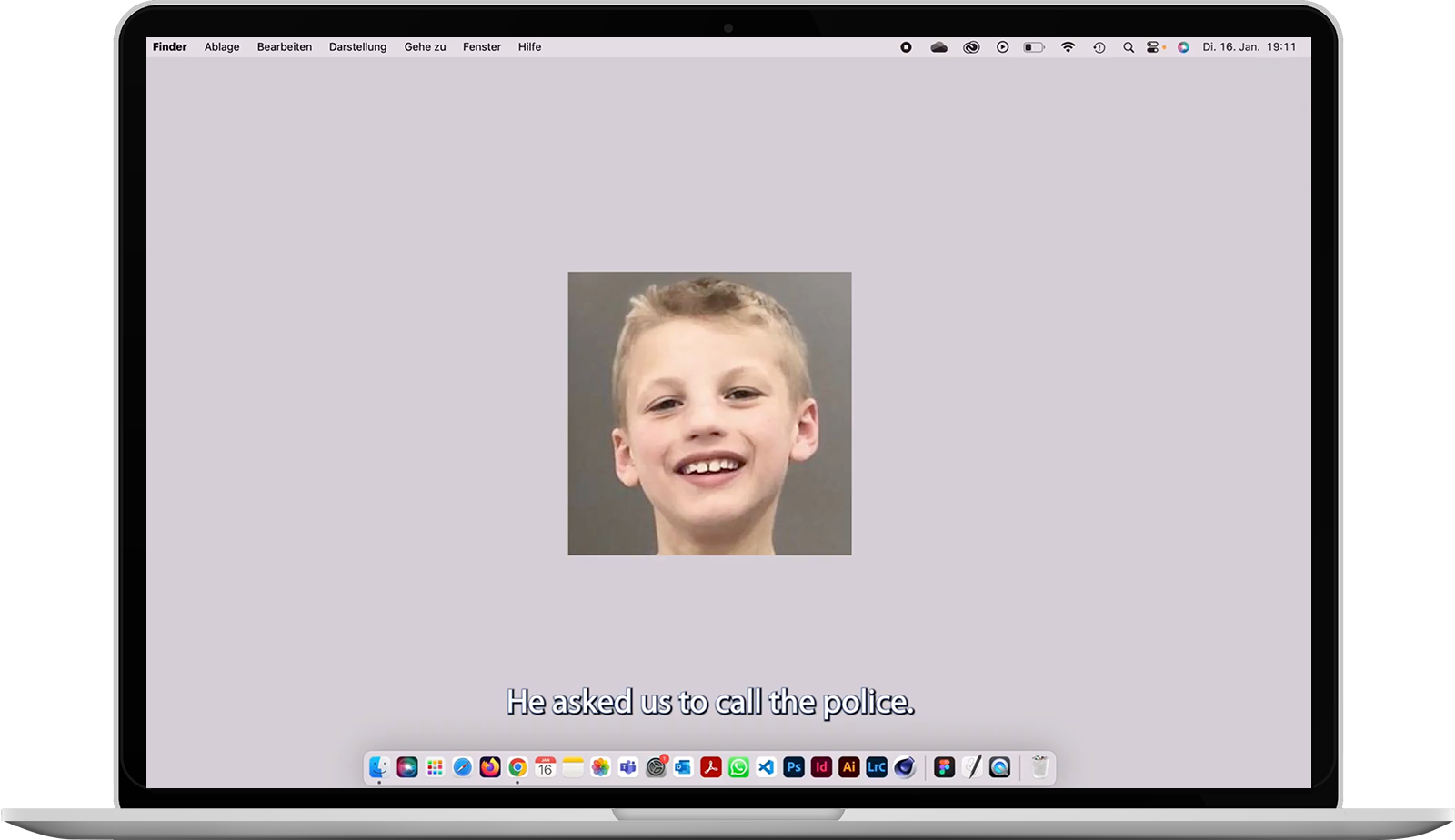
Task: Click the portrait image in center
Action: (x=710, y=414)
